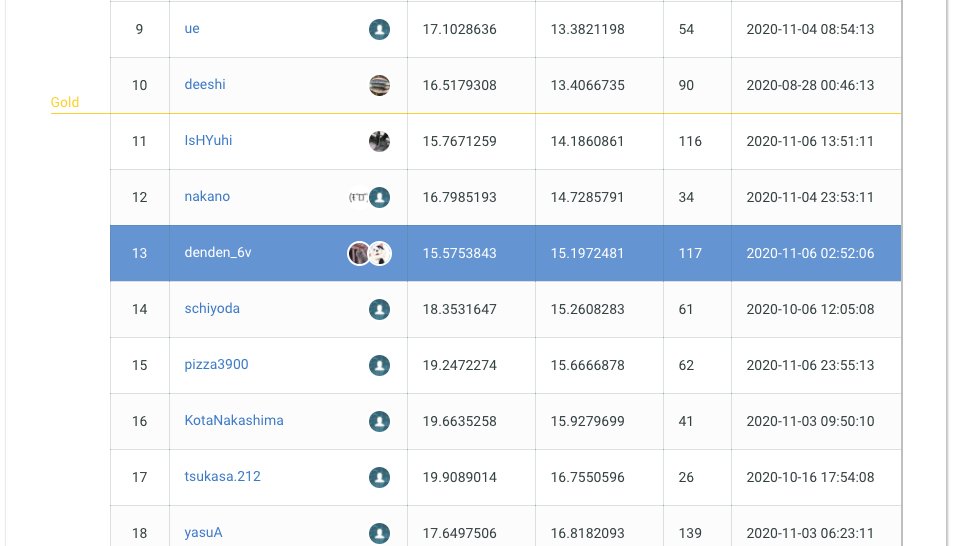
Task: Click timestamp 2020-08-28 00:46:13
Action: (810, 85)
